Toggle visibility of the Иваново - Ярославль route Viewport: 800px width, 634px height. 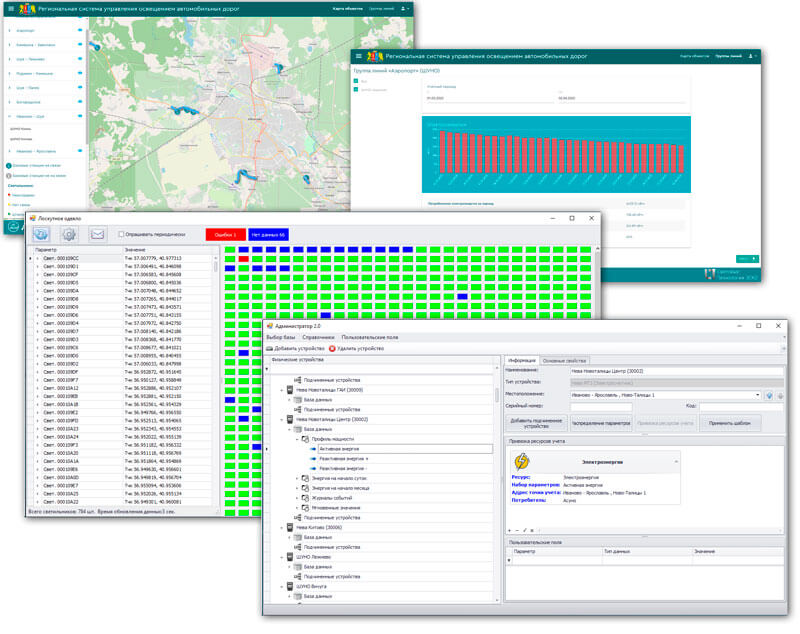pos(80,151)
